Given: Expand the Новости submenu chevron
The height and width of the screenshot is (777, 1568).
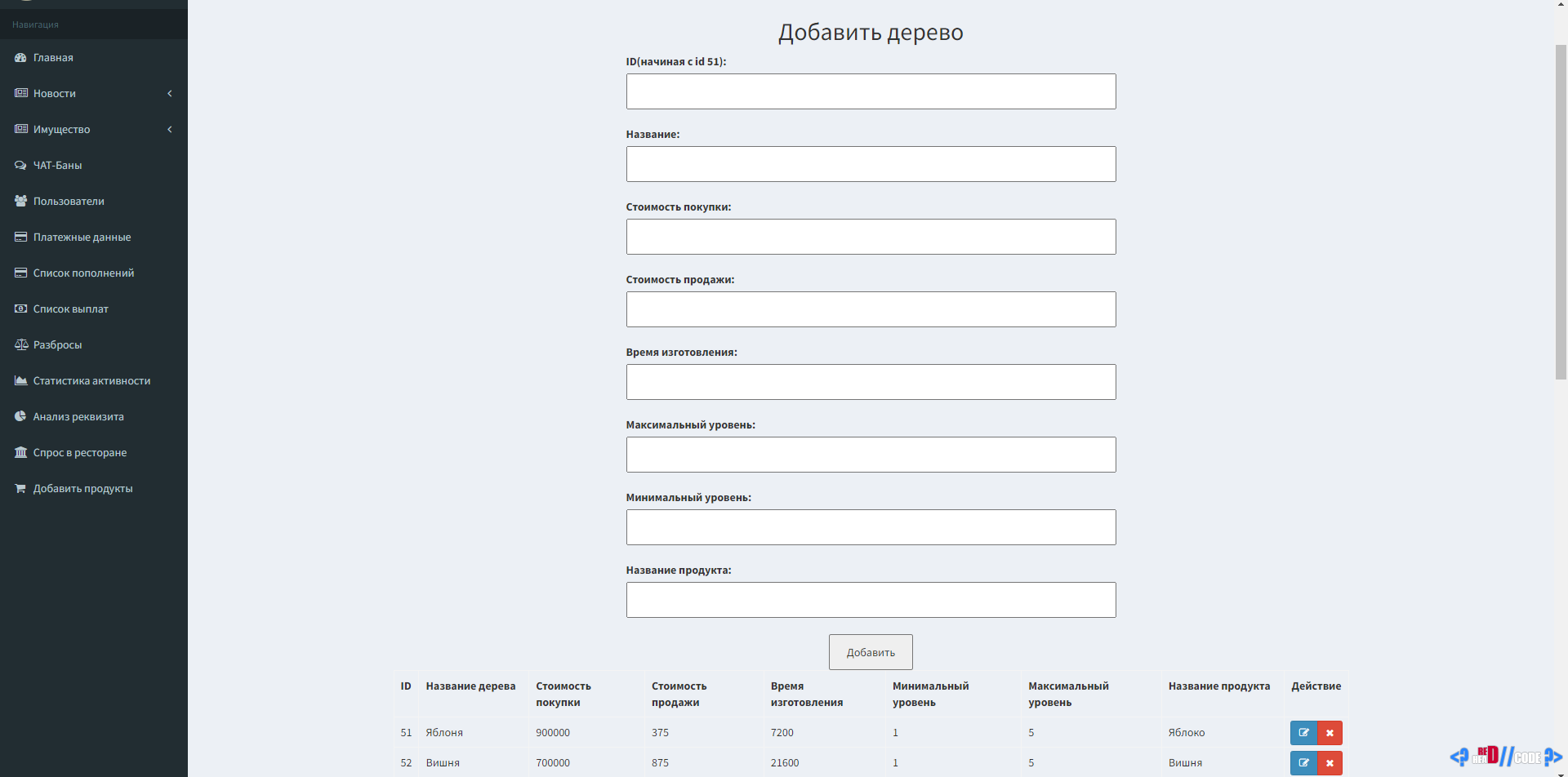Looking at the screenshot, I should click(170, 94).
